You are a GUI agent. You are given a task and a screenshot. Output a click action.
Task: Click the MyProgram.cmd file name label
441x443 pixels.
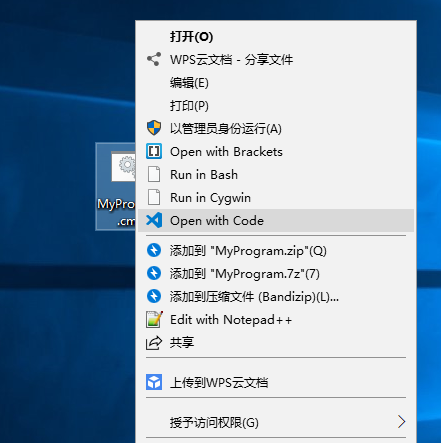click(x=116, y=212)
